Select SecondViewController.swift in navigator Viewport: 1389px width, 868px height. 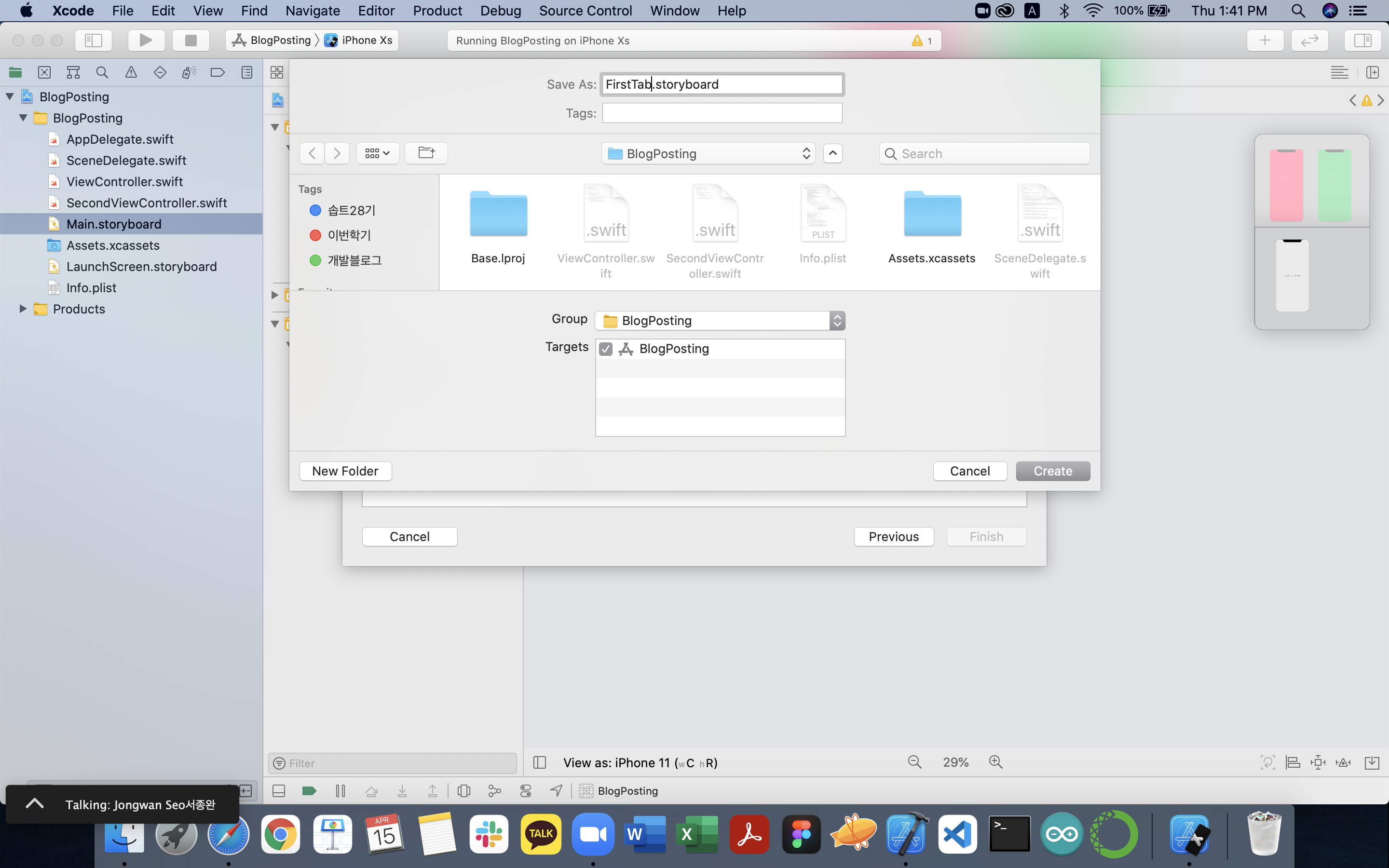tap(132, 203)
